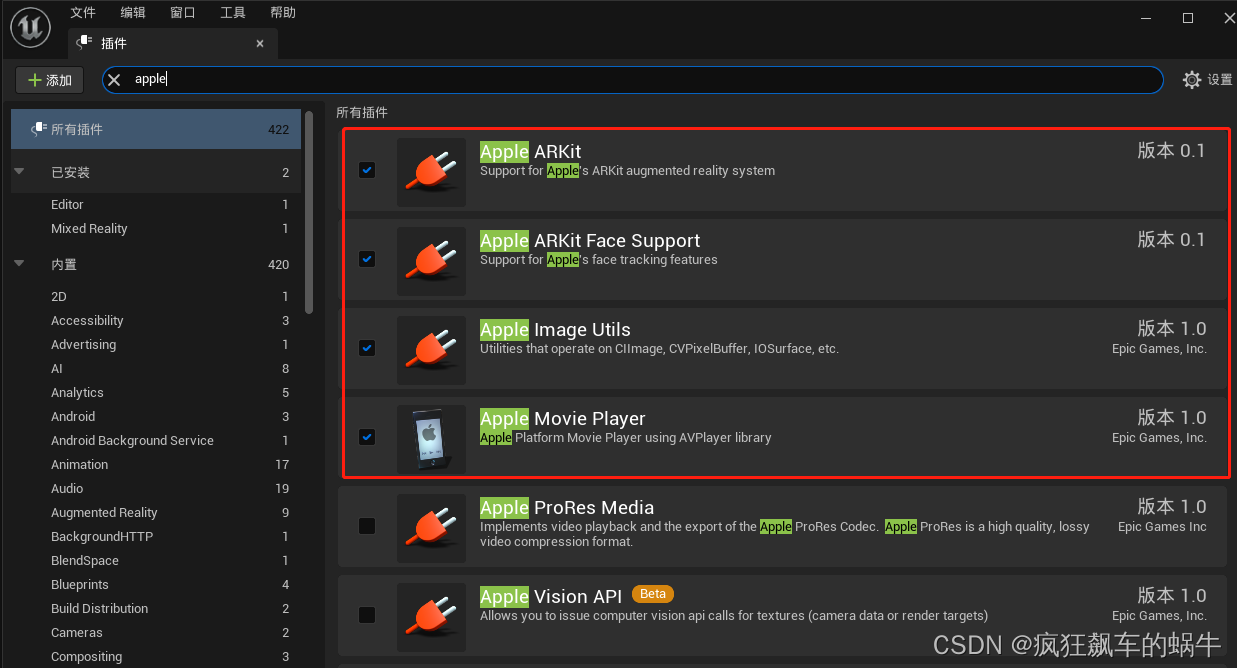The image size is (1237, 668).
Task: Click the Apple Vision API title
Action: pos(551,597)
